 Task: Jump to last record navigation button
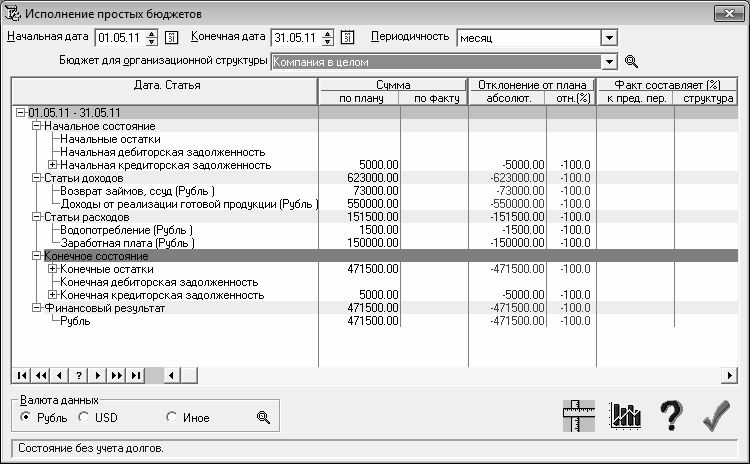click(x=135, y=375)
